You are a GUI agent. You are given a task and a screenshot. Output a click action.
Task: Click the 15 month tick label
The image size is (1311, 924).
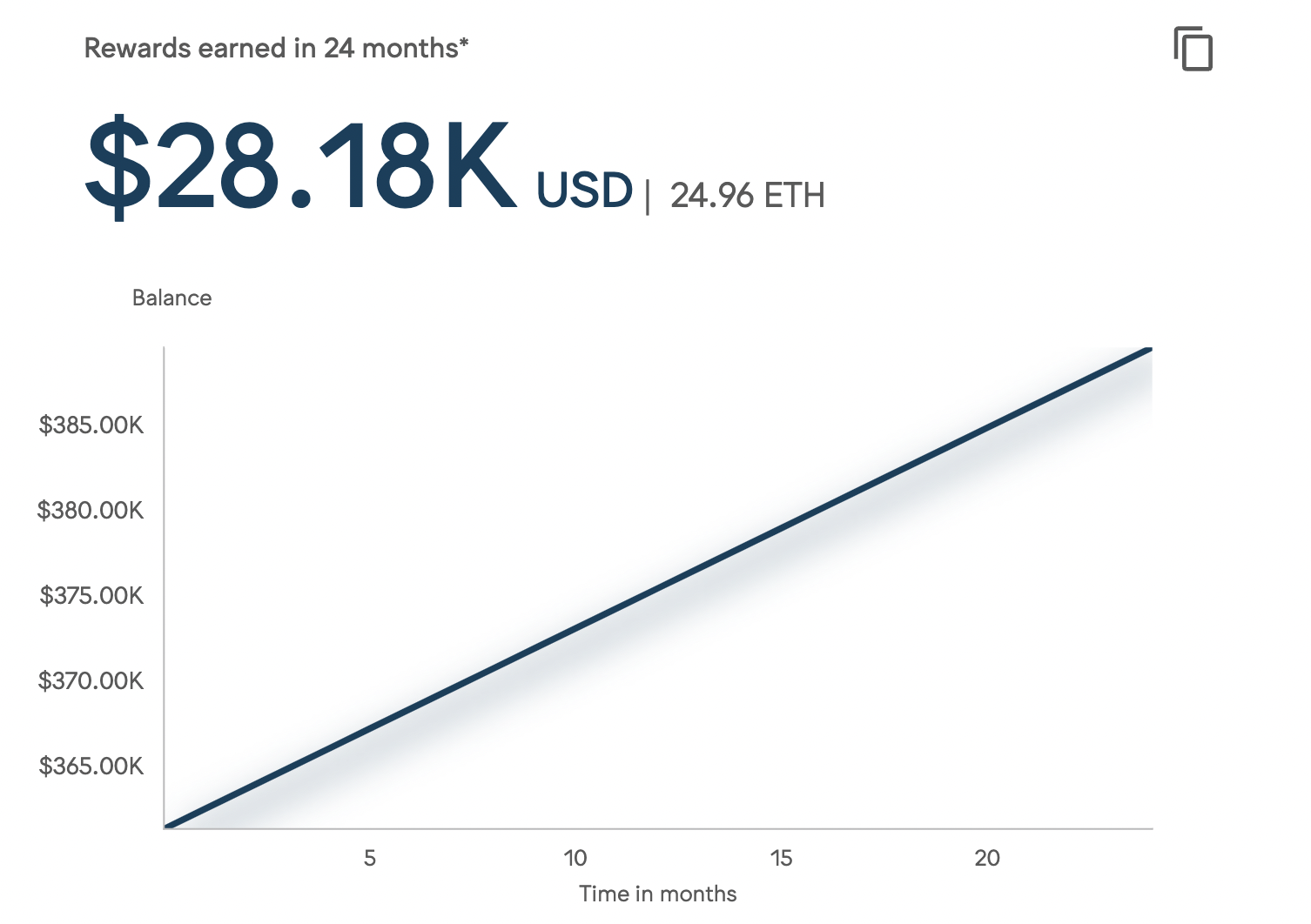(782, 858)
